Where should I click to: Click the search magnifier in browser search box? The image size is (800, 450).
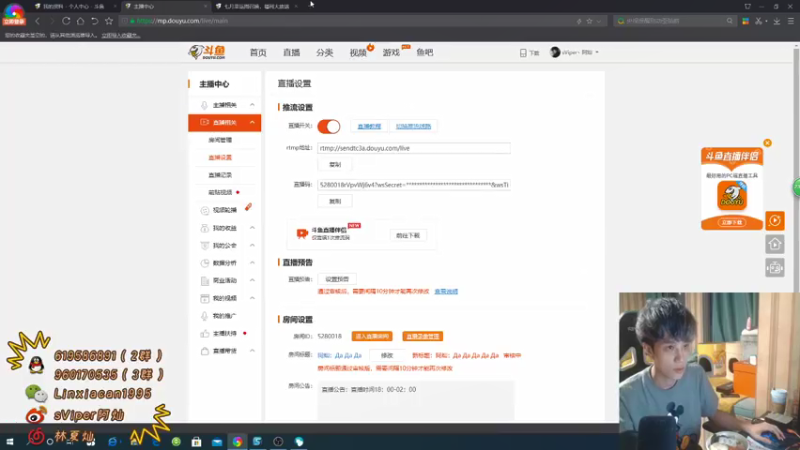coord(730,21)
